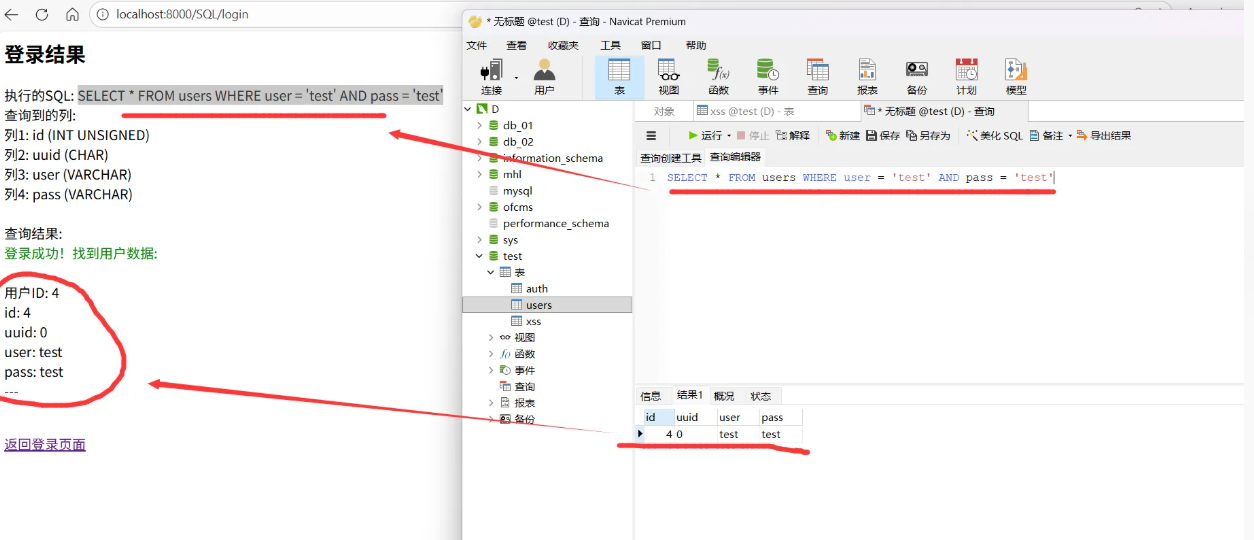1254x540 pixels.
Task: Select the 备份 (Backup) toolbar icon
Action: point(916,76)
